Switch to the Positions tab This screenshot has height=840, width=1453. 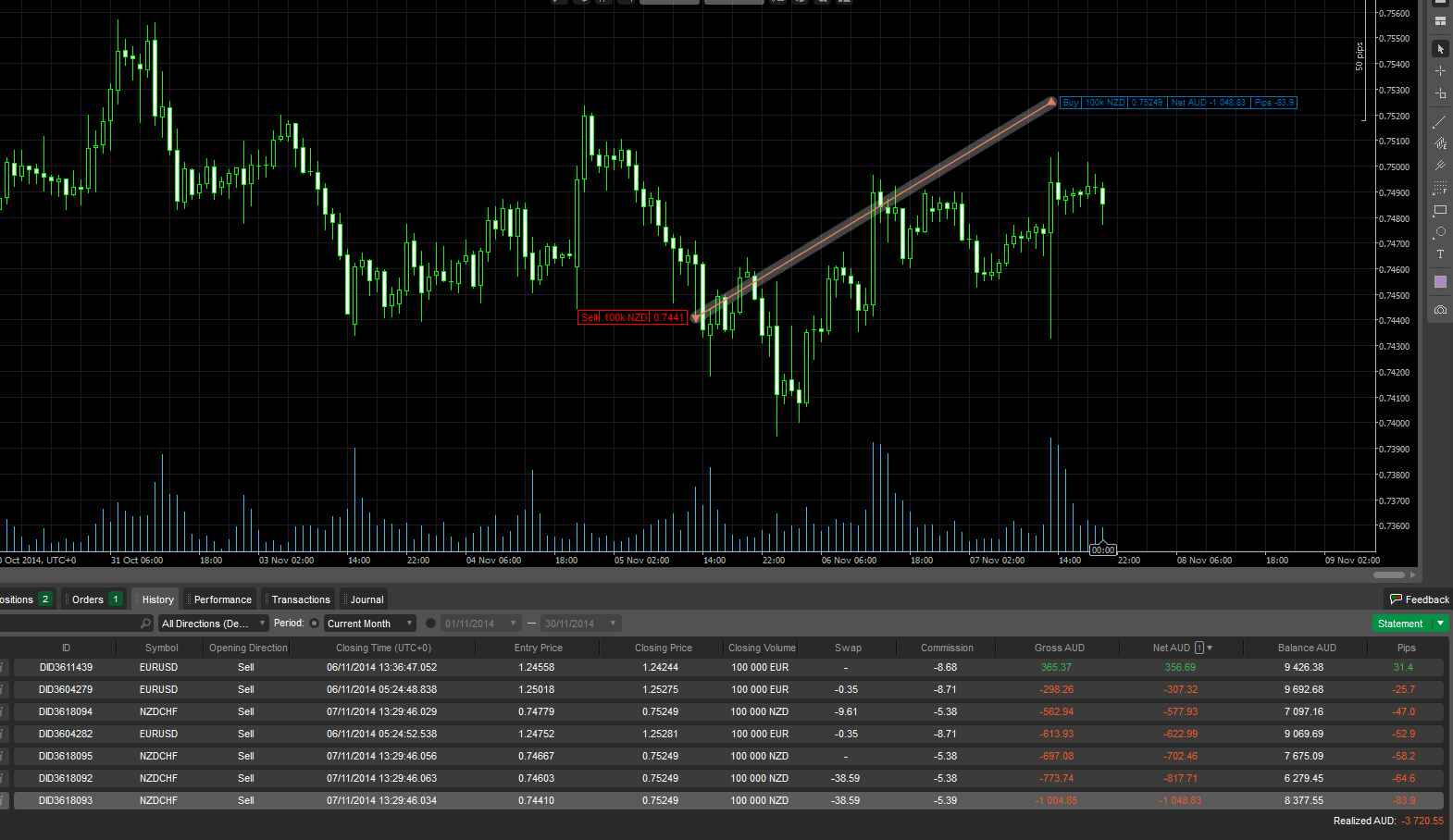pos(26,599)
